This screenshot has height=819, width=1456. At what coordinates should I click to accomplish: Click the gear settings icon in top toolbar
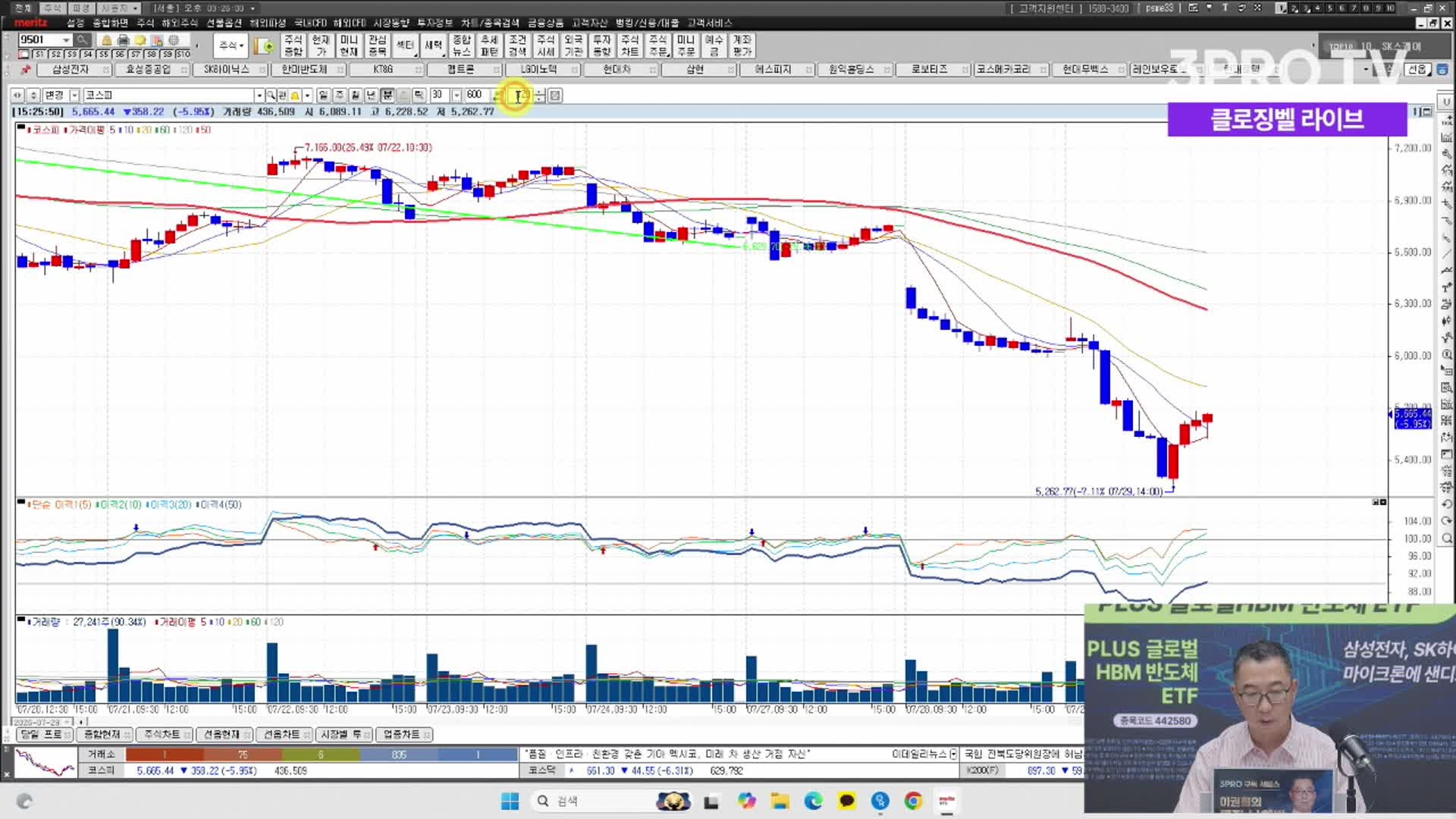pyautogui.click(x=174, y=40)
